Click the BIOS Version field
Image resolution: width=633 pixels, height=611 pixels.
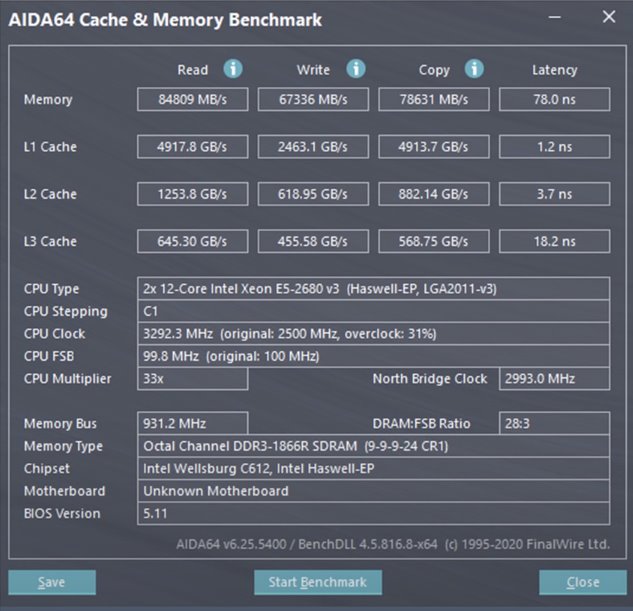pos(373,513)
